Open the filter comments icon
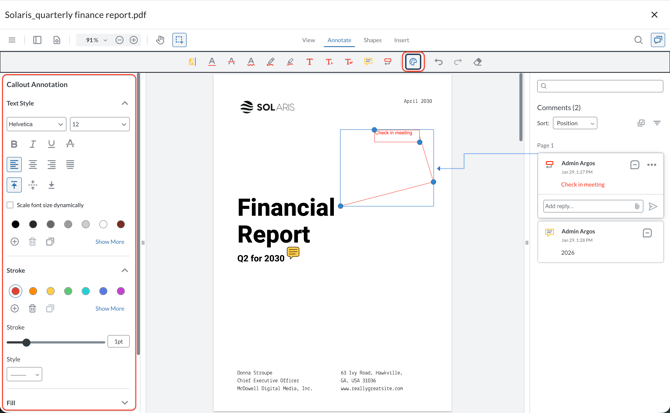Image resolution: width=670 pixels, height=413 pixels. 657,123
